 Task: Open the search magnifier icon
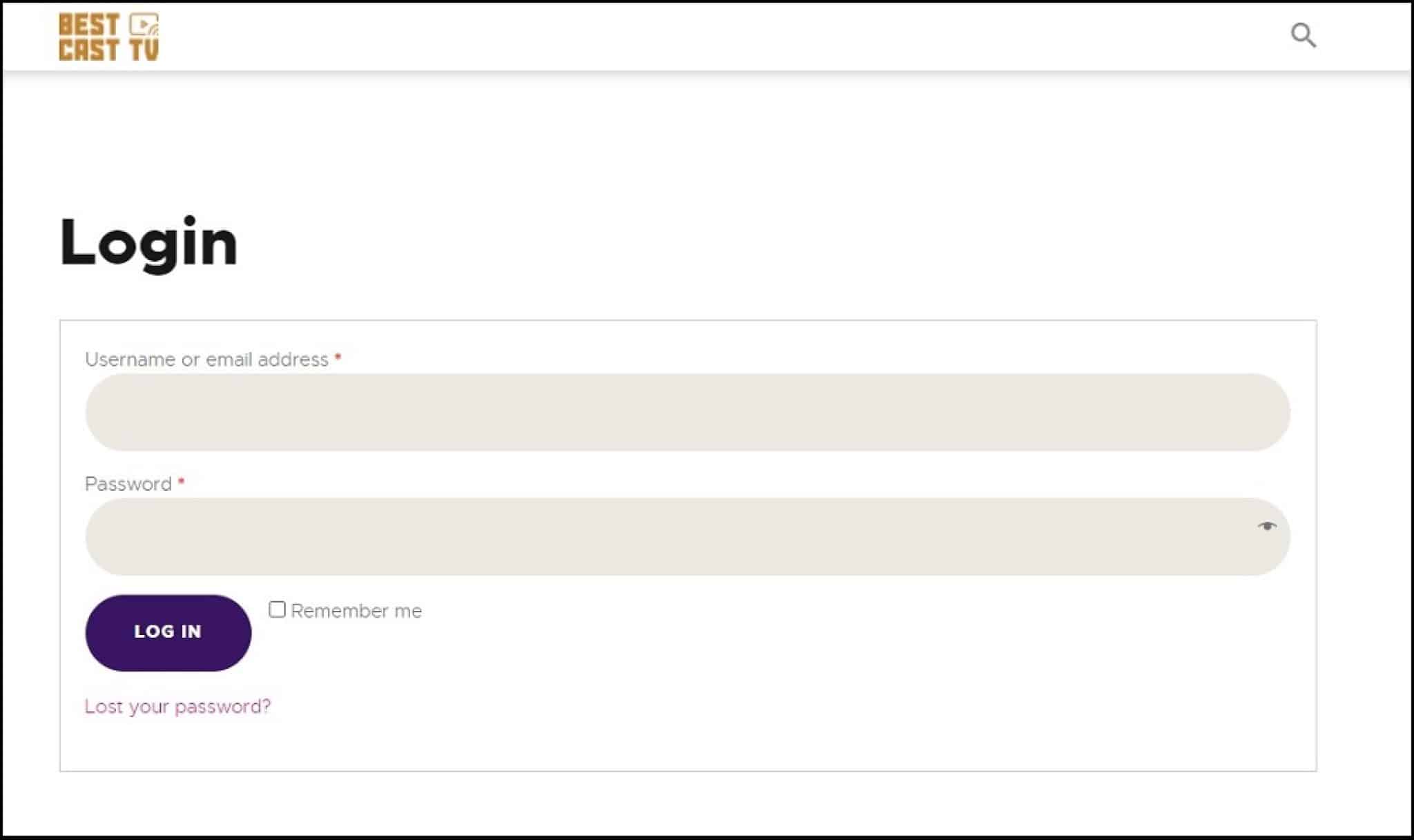pos(1304,35)
